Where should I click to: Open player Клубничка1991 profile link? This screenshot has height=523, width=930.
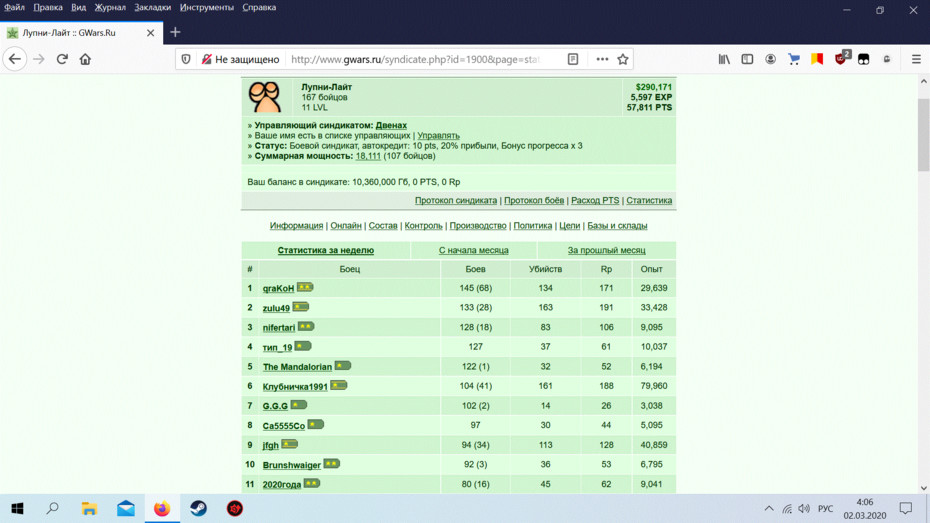pyautogui.click(x=295, y=387)
